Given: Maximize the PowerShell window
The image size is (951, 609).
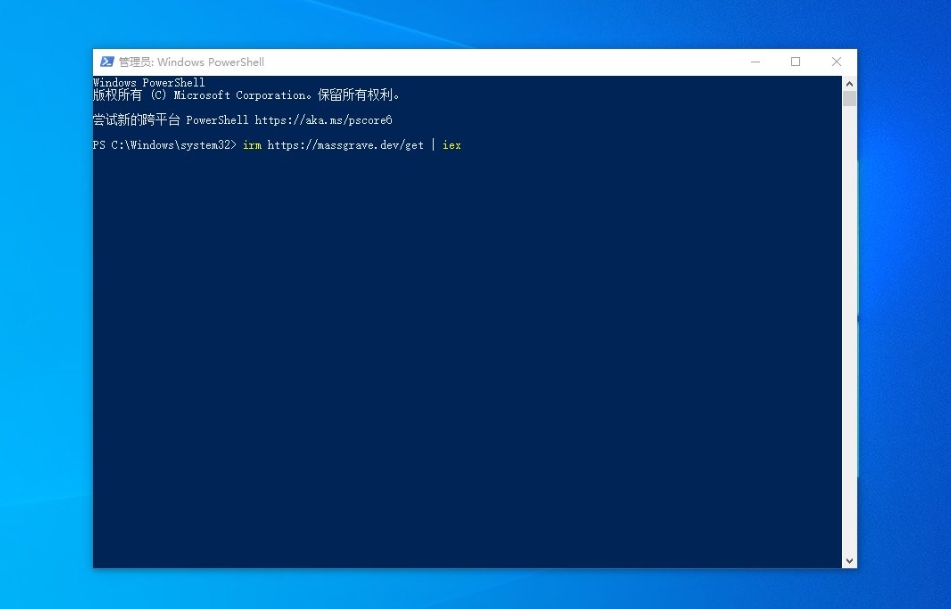Looking at the screenshot, I should pyautogui.click(x=796, y=62).
